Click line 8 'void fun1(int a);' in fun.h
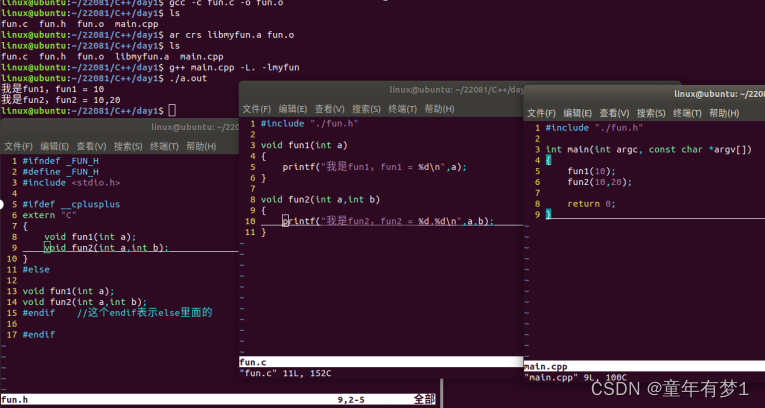The image size is (765, 408). [x=90, y=237]
